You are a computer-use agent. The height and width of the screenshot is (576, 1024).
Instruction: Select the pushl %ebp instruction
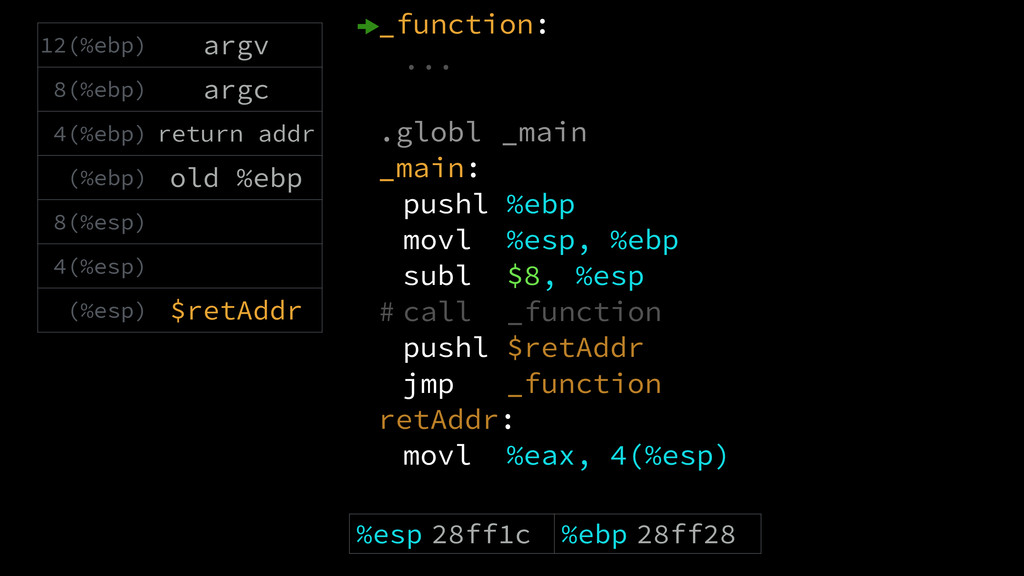tap(488, 205)
